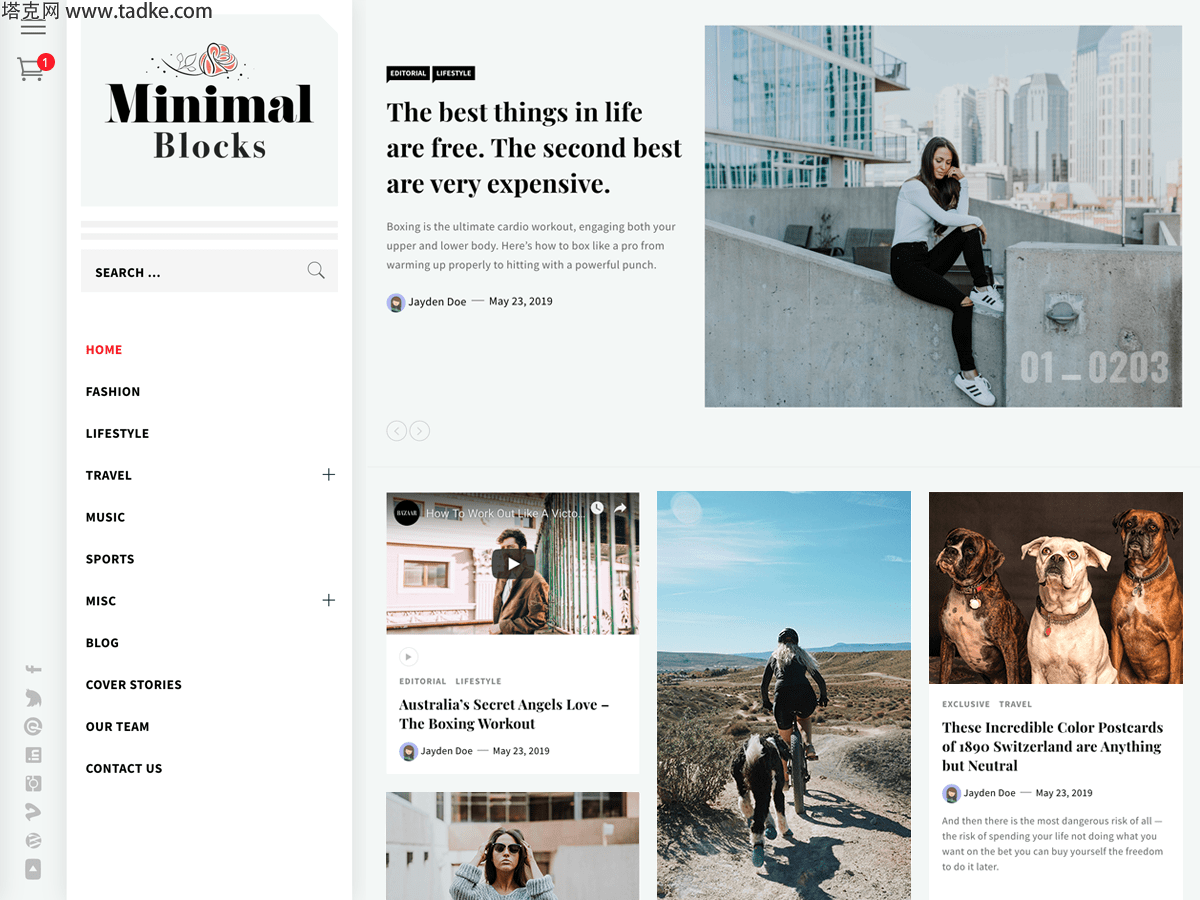Open the Twitter social icon
Viewport: 1200px width, 900px height.
tap(33, 698)
